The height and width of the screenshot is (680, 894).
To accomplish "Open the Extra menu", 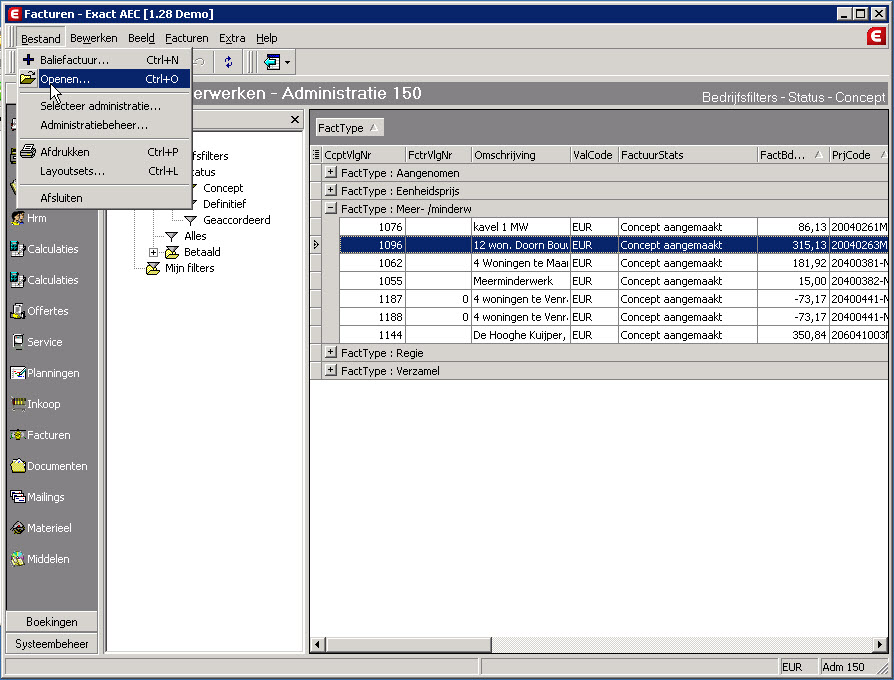I will [x=232, y=38].
